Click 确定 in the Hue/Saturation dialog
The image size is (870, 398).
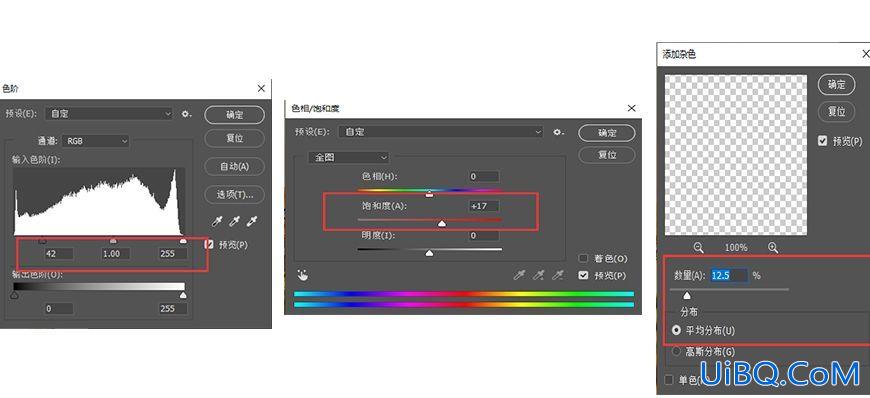607,133
